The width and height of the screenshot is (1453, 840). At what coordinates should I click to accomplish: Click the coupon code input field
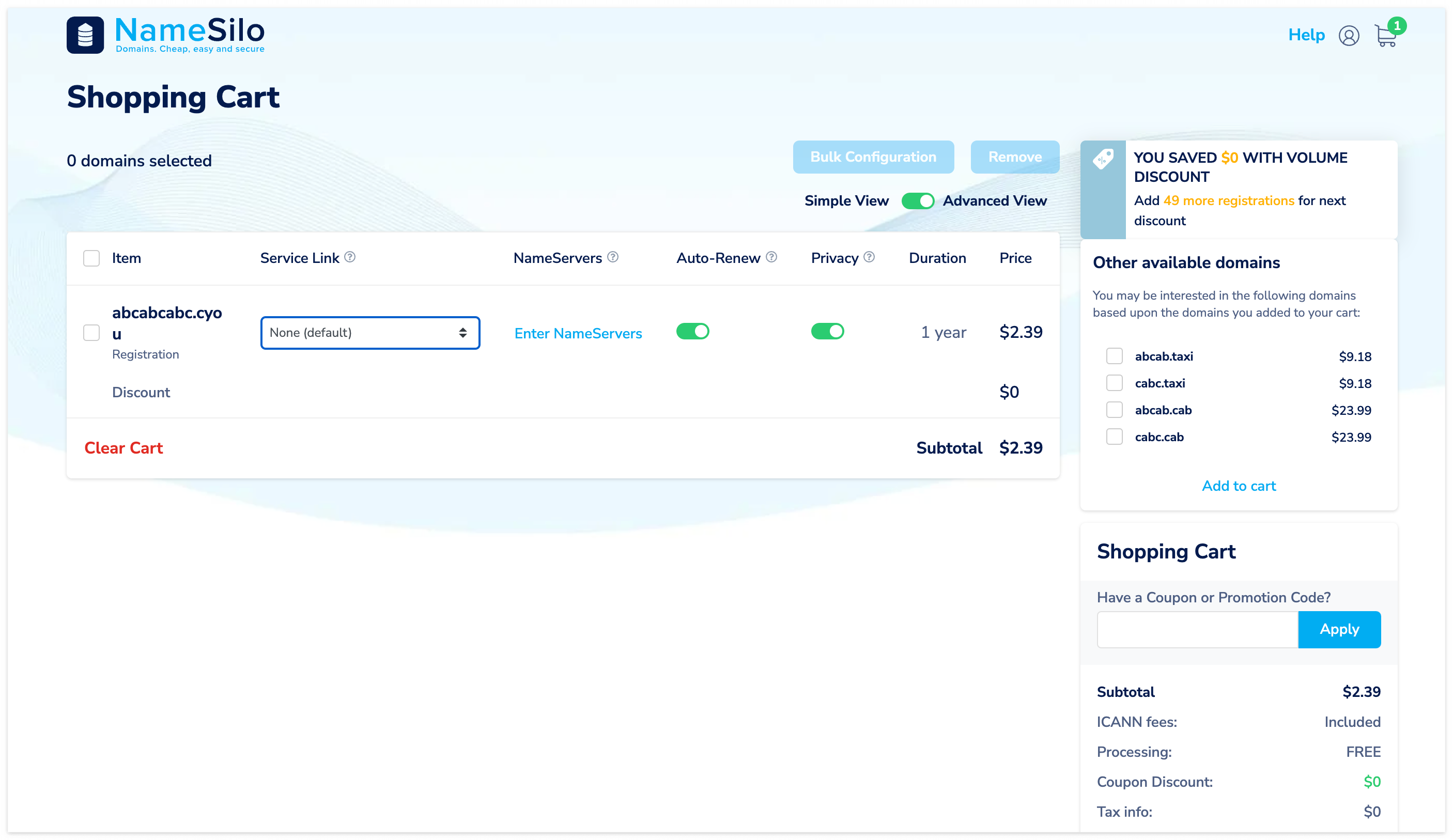click(1197, 630)
